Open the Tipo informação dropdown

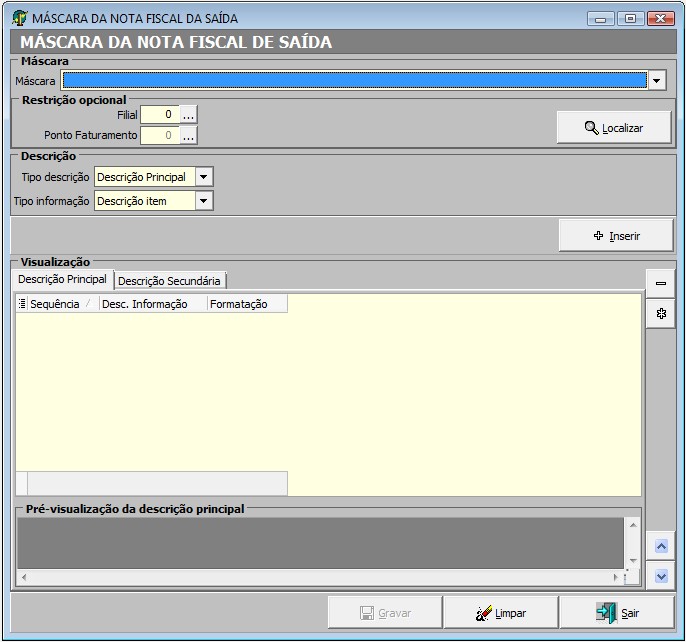pyautogui.click(x=204, y=201)
